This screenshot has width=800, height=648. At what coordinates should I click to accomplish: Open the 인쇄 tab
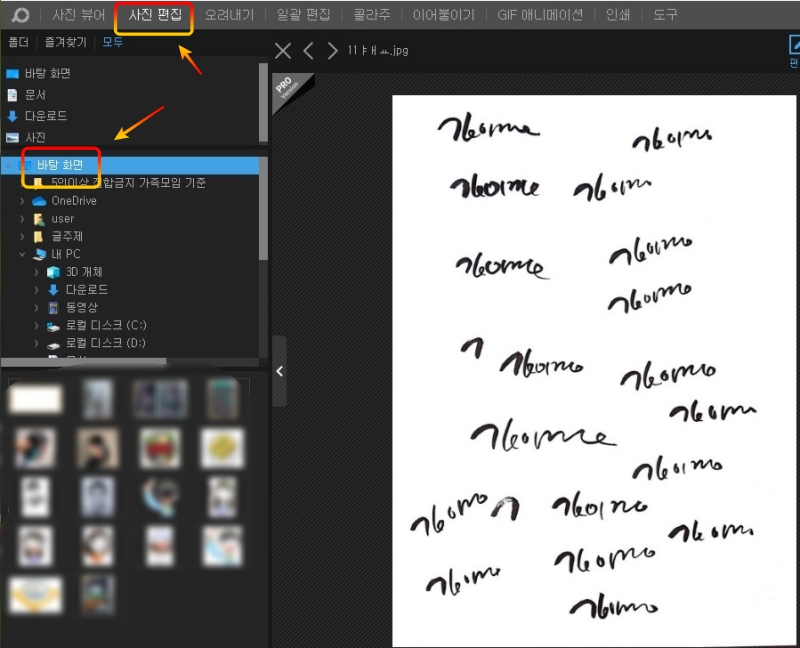[x=617, y=15]
